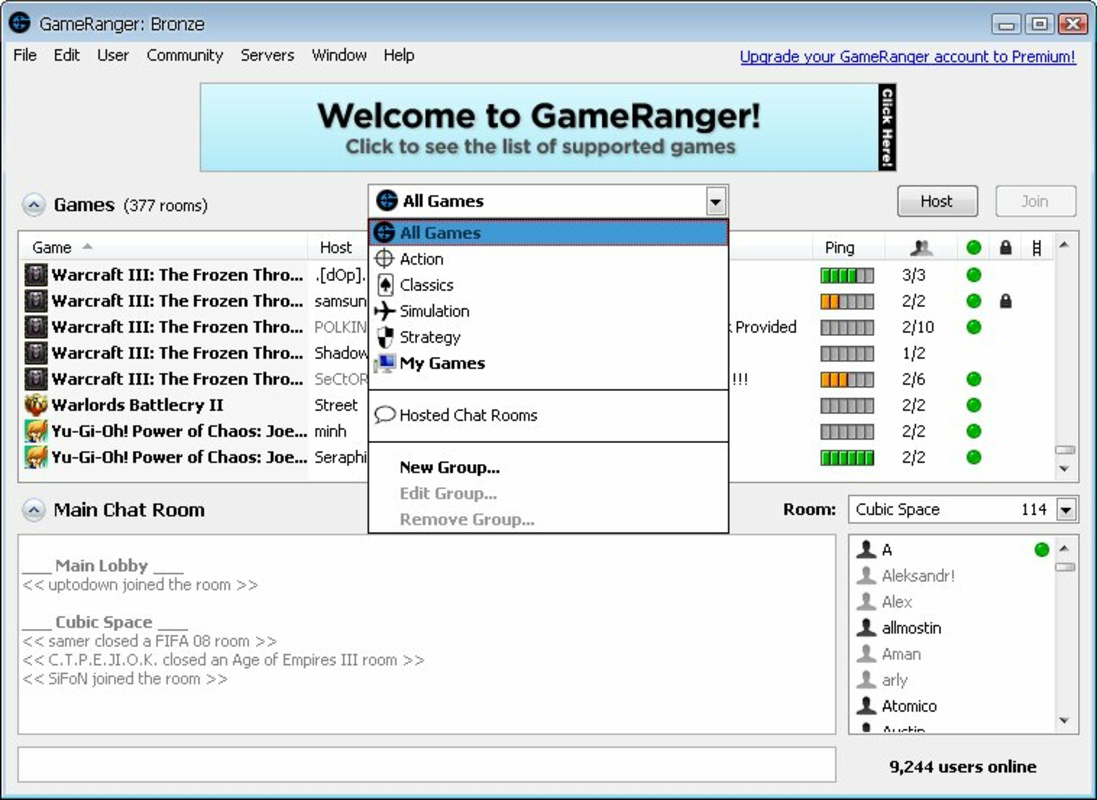This screenshot has width=1097, height=800.
Task: Click the user avatar icon beside allmostin
Action: tap(866, 627)
